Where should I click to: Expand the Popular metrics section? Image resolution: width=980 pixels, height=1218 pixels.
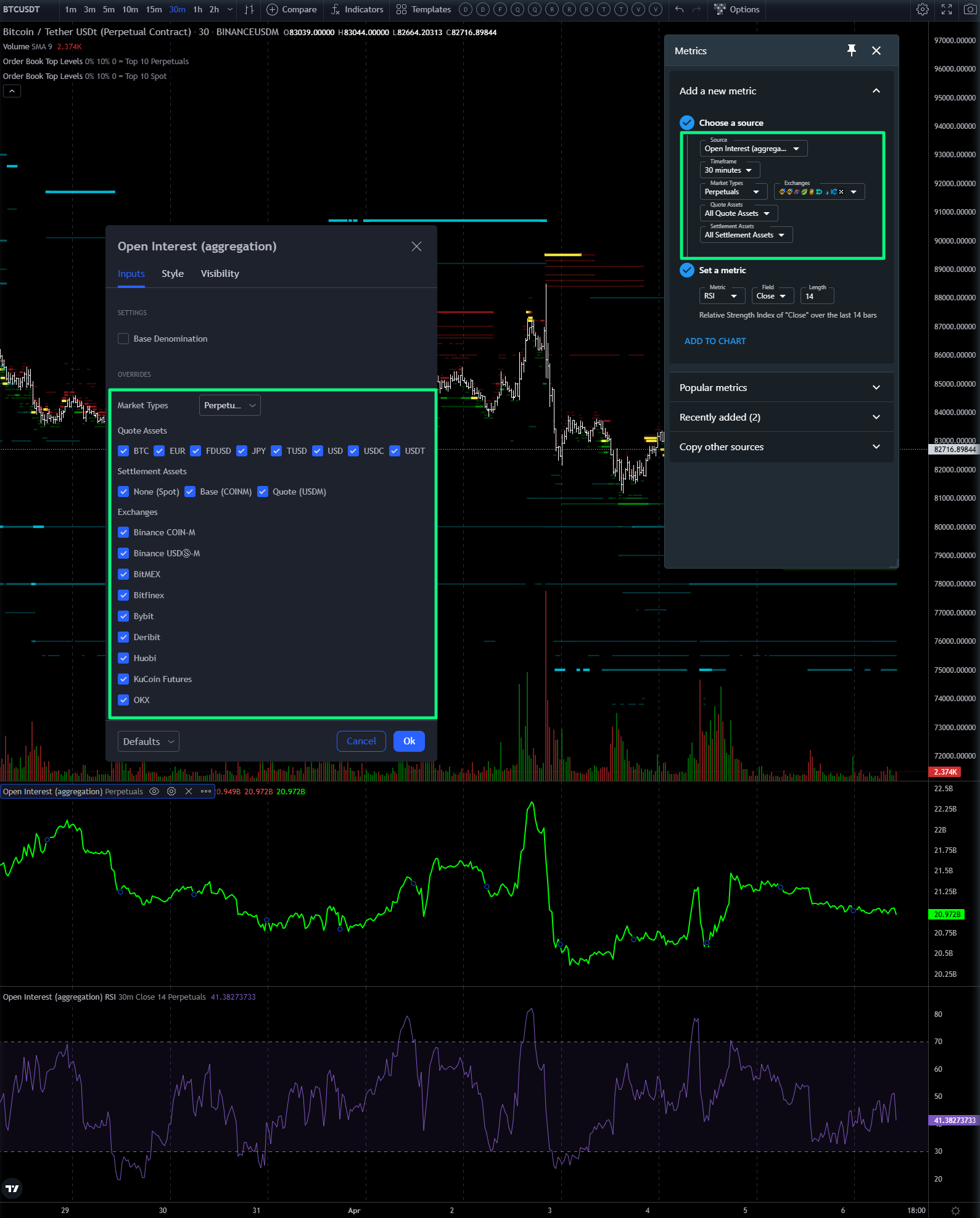[781, 387]
